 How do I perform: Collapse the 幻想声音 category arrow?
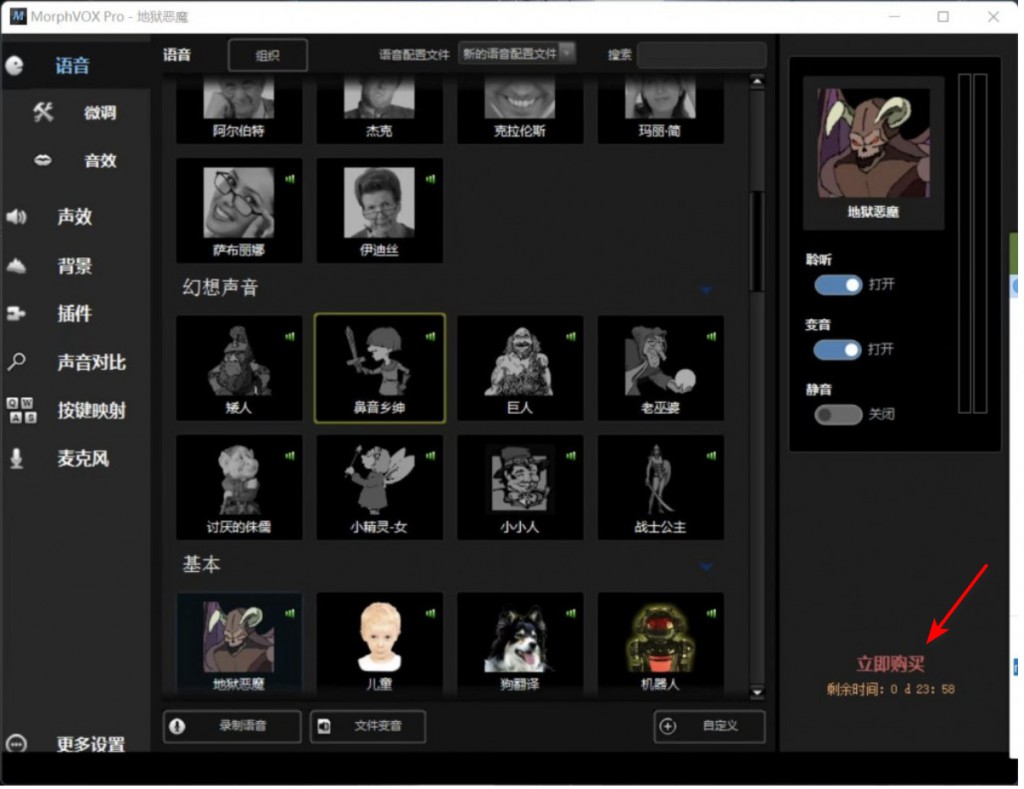(706, 289)
